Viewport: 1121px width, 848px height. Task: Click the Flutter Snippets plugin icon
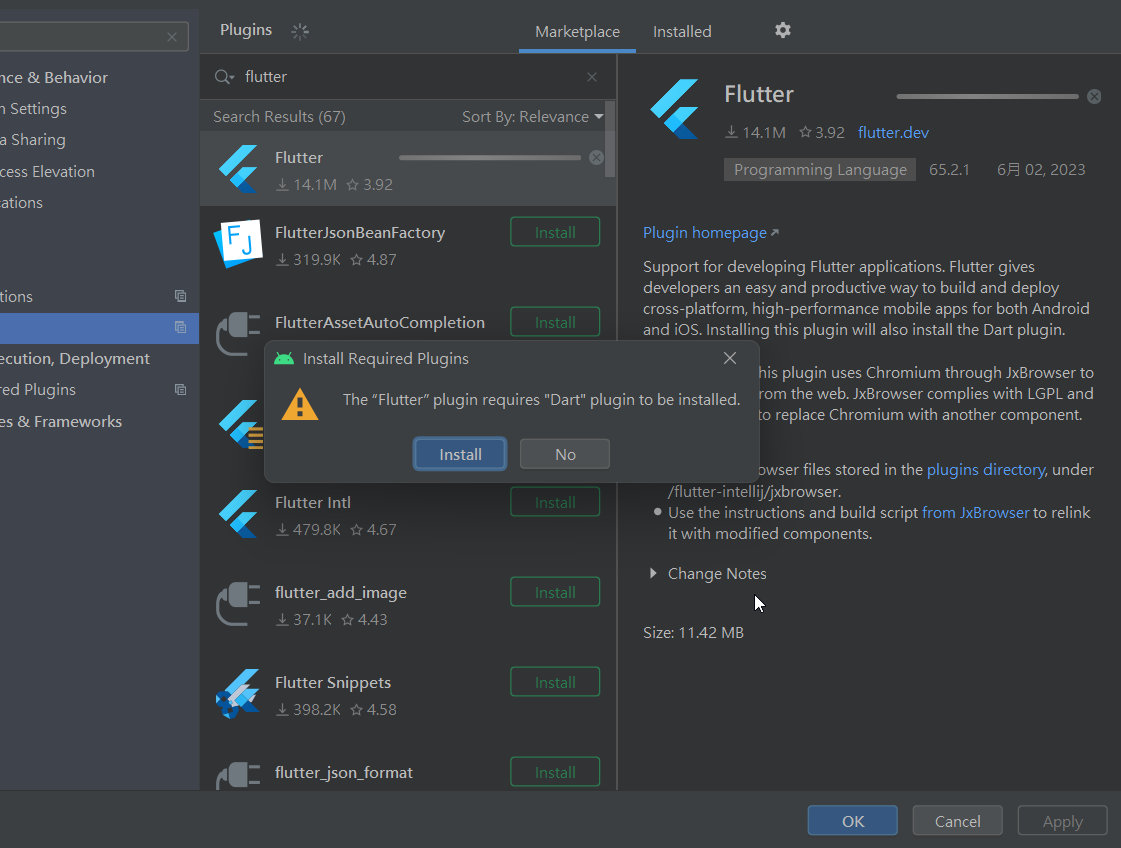[x=238, y=694]
